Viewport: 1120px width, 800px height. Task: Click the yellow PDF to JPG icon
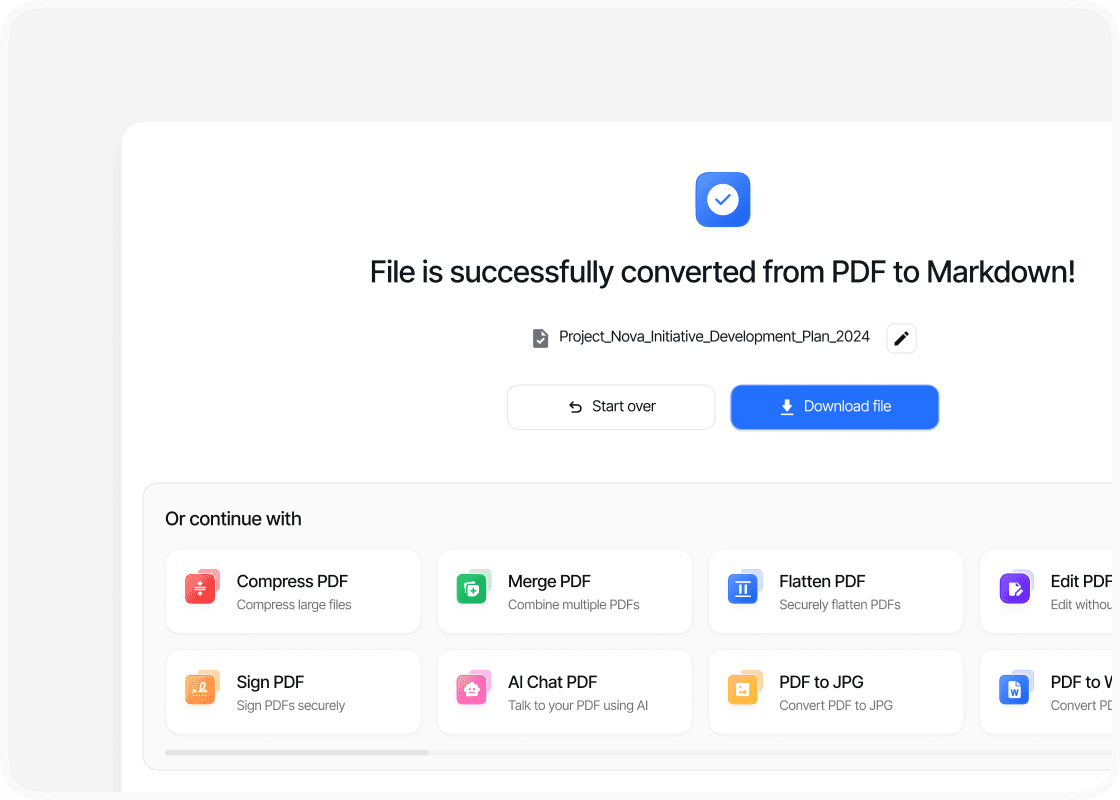744,689
